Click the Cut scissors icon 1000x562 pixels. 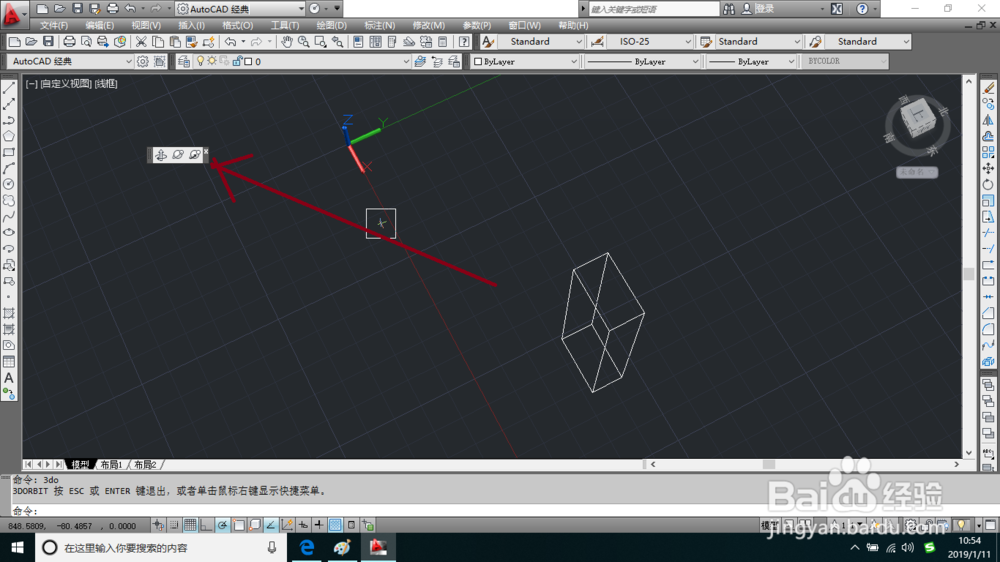pos(141,41)
